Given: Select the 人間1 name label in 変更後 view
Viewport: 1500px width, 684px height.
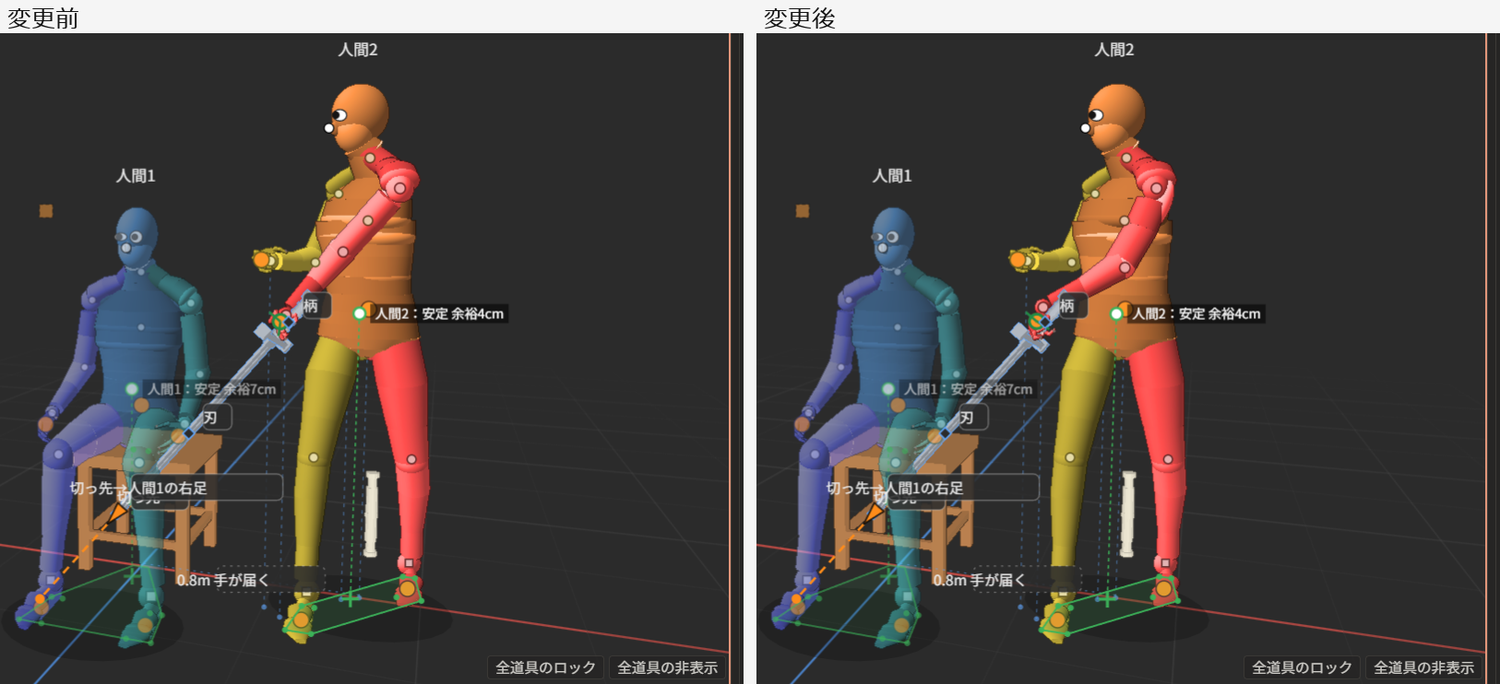Looking at the screenshot, I should (x=892, y=176).
